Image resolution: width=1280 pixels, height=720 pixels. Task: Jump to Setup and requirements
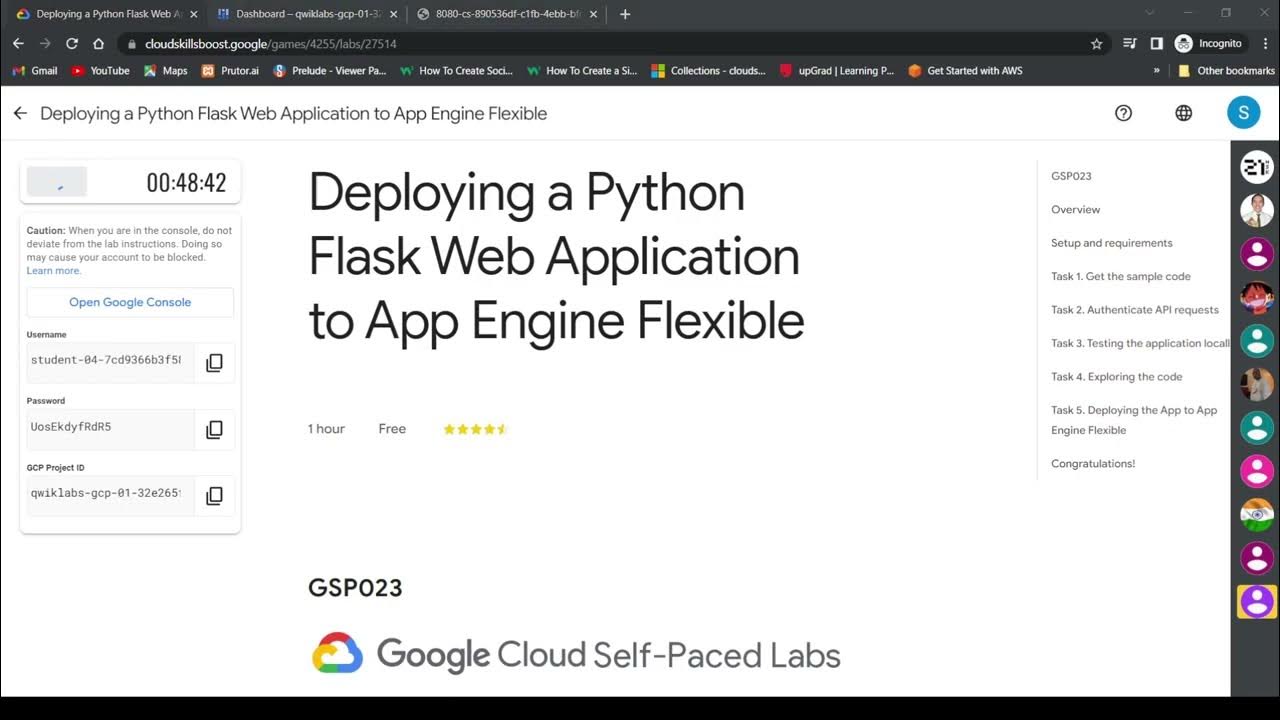(1111, 243)
